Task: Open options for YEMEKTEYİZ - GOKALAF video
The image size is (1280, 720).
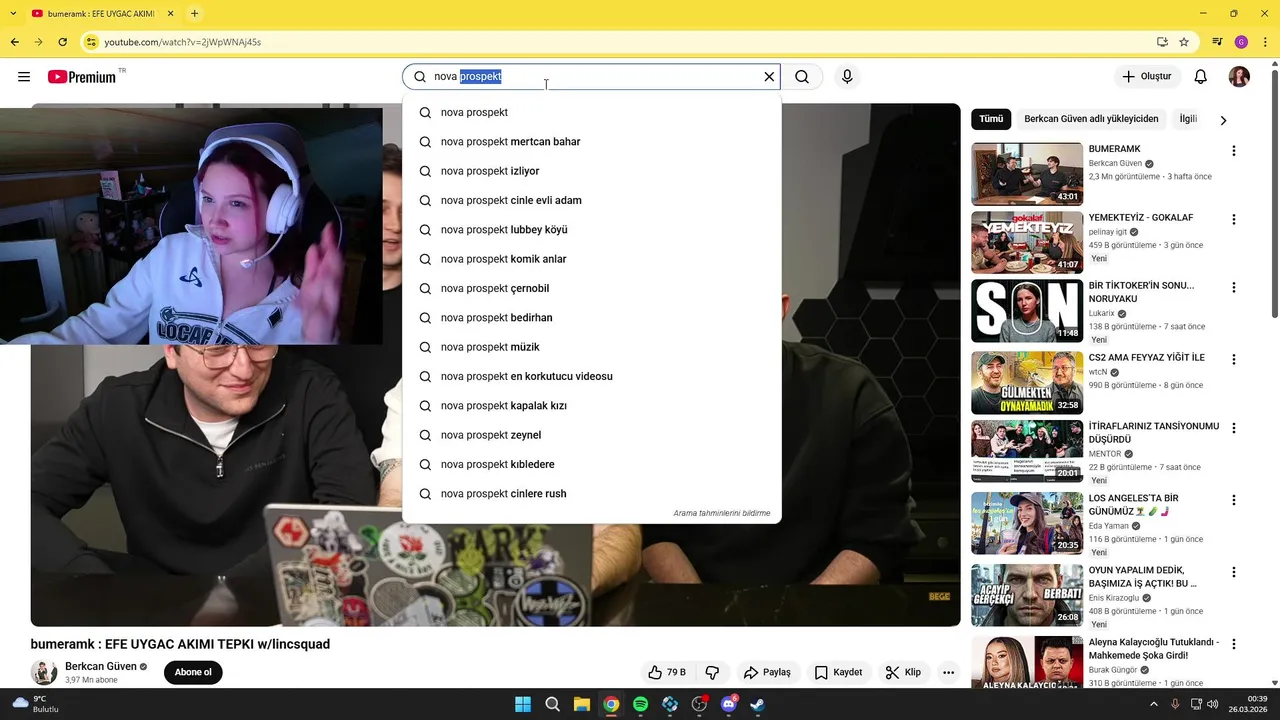Action: point(1234,219)
